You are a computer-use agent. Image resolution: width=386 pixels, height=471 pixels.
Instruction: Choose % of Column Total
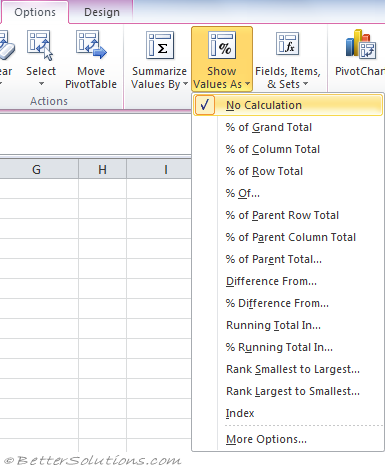[288, 149]
